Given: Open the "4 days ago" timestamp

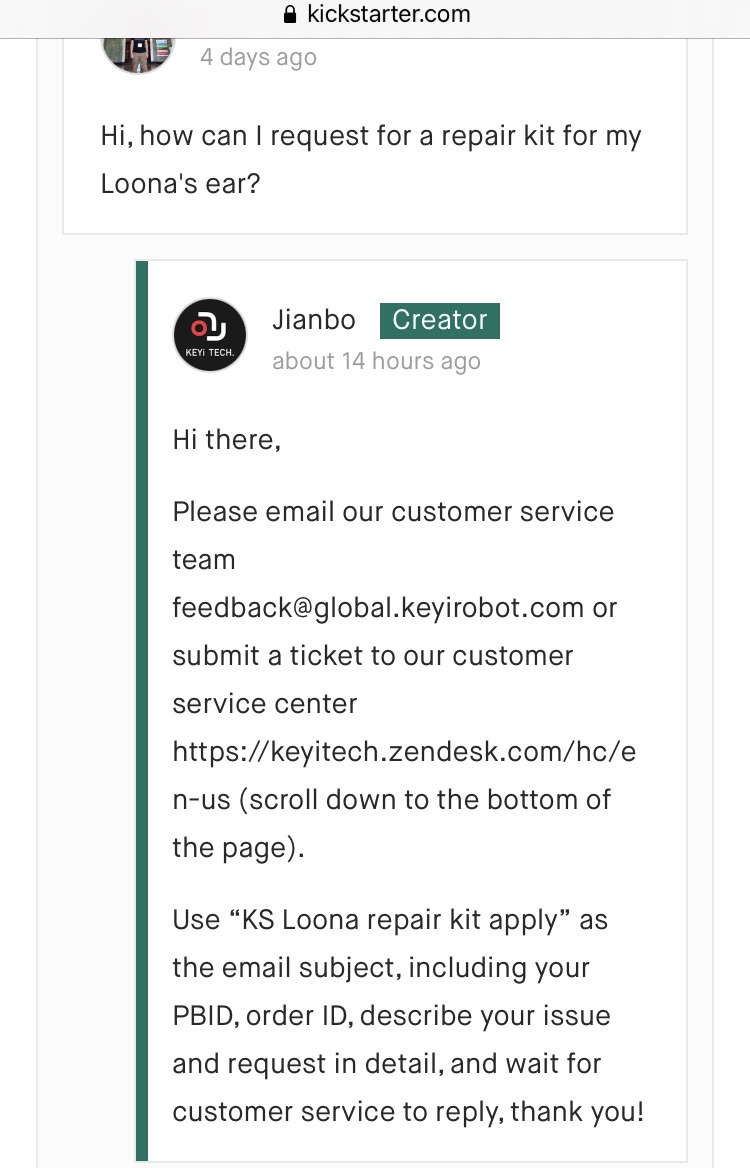Looking at the screenshot, I should coord(258,57).
